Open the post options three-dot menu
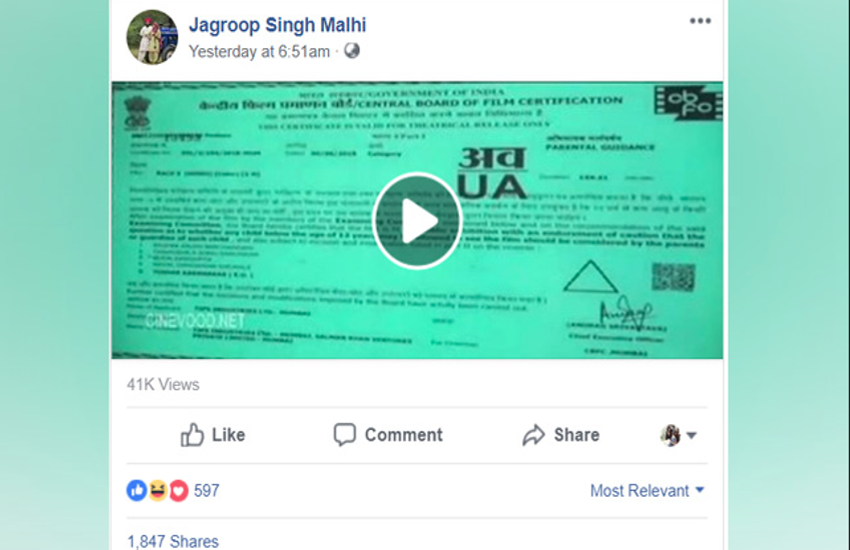Screen dimensions: 850x550 point(700,21)
